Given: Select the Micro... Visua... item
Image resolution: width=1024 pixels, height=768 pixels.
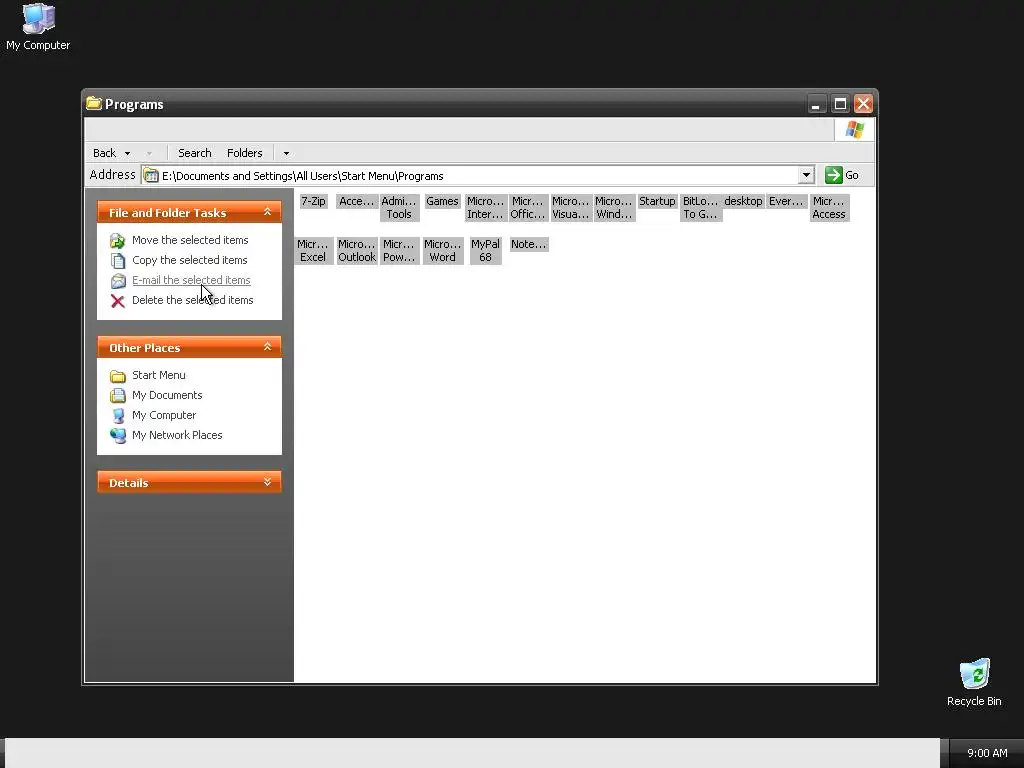Looking at the screenshot, I should [x=571, y=208].
